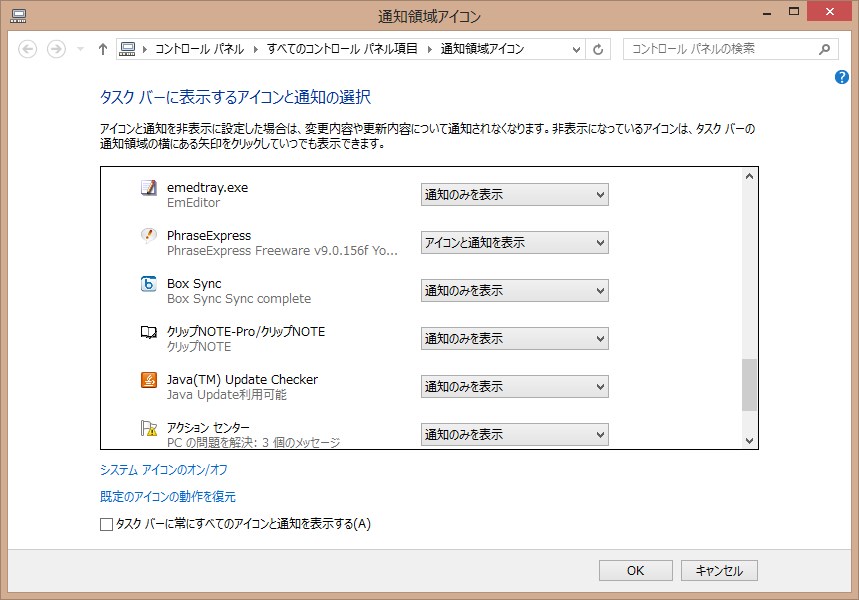
Task: Select the PhraseExpress entry name
Action: (x=209, y=236)
